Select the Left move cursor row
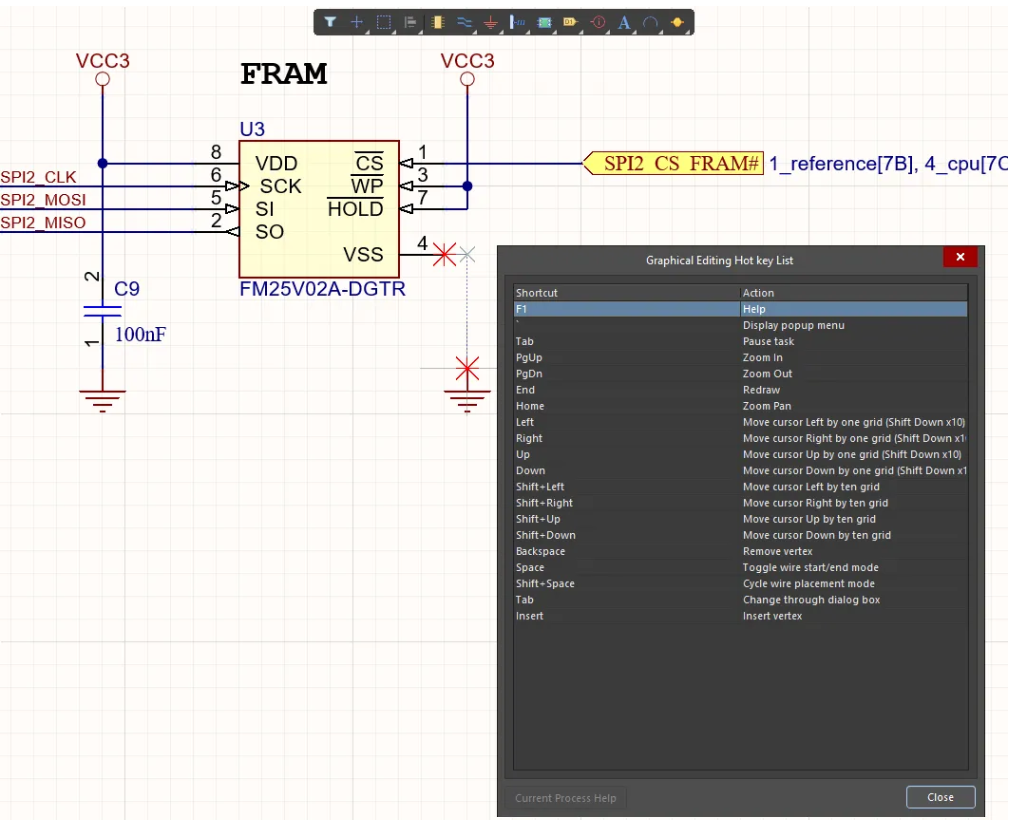Screen dimensions: 1009x820 [740, 422]
